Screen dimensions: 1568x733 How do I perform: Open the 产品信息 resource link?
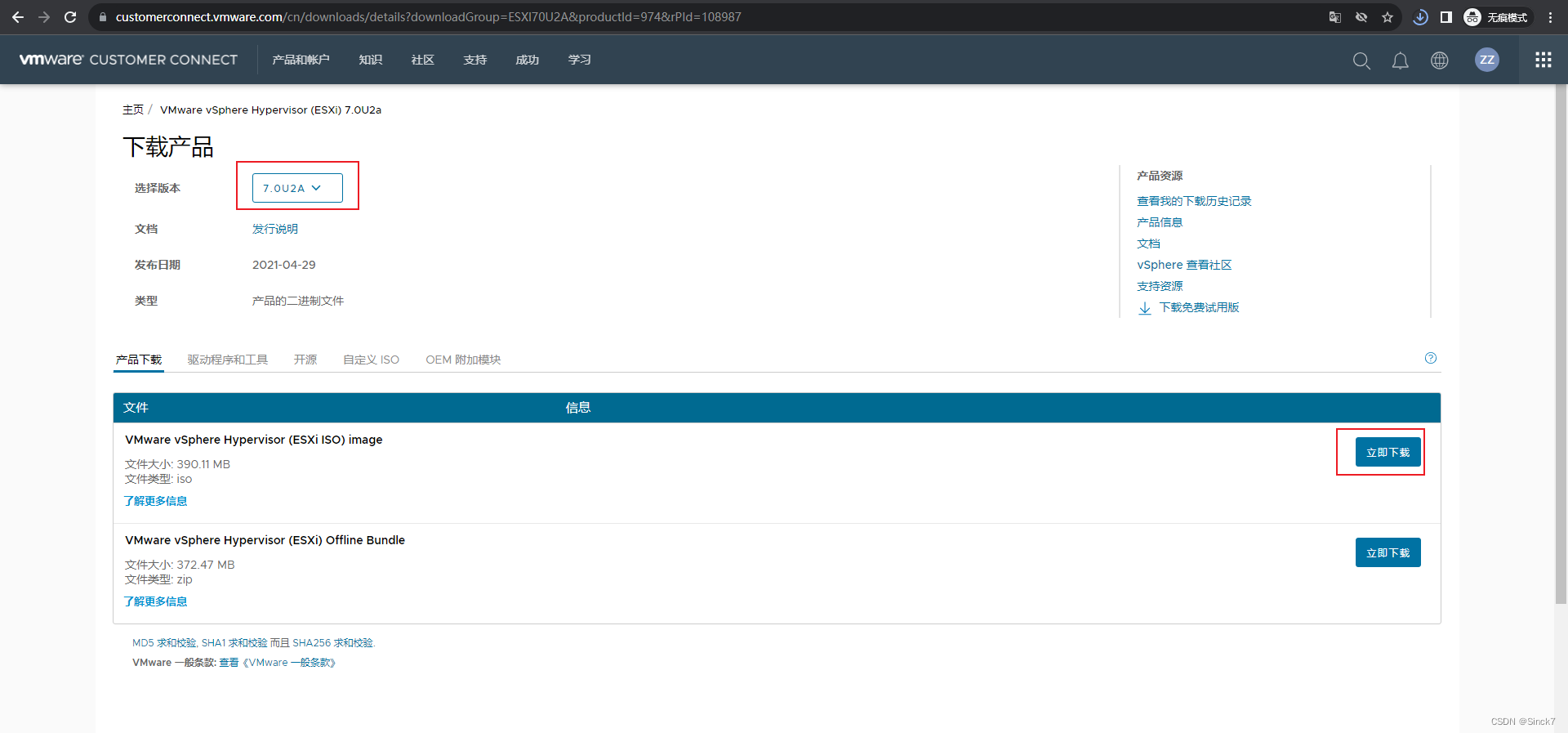(x=1160, y=222)
